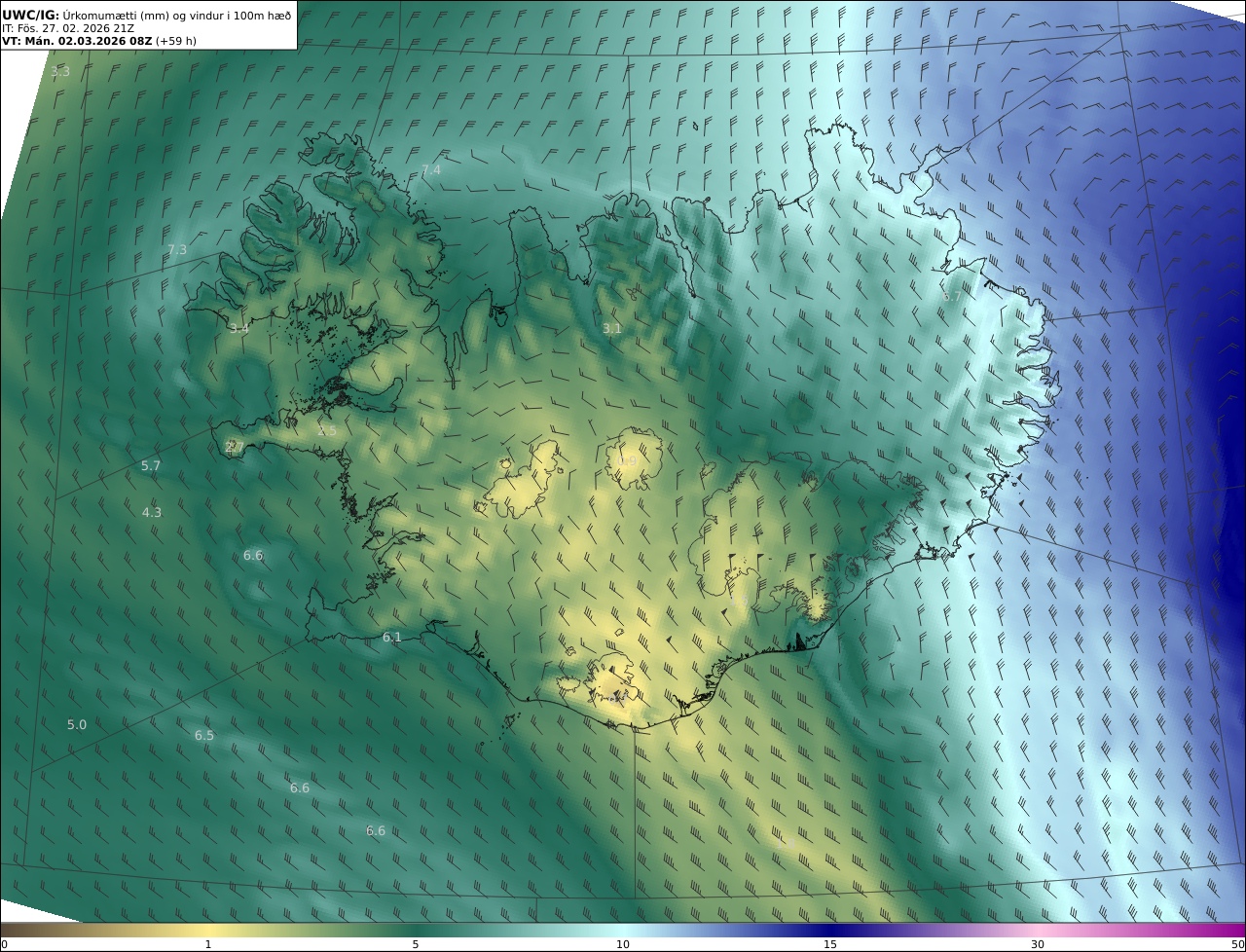The image size is (1246, 952).
Task: Click the map value "6.5"
Action: click(204, 736)
